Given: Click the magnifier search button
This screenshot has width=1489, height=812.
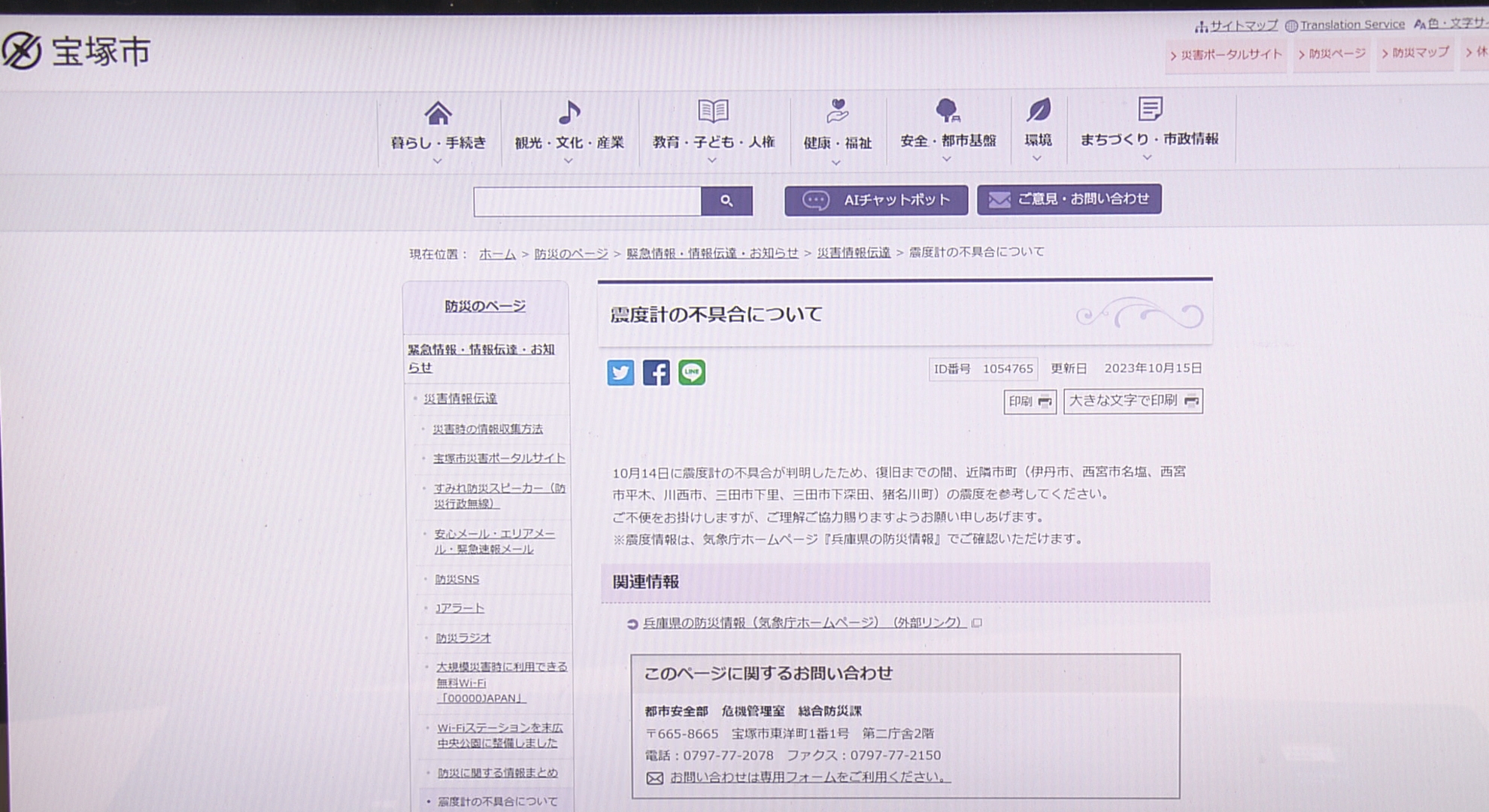Looking at the screenshot, I should tap(726, 201).
